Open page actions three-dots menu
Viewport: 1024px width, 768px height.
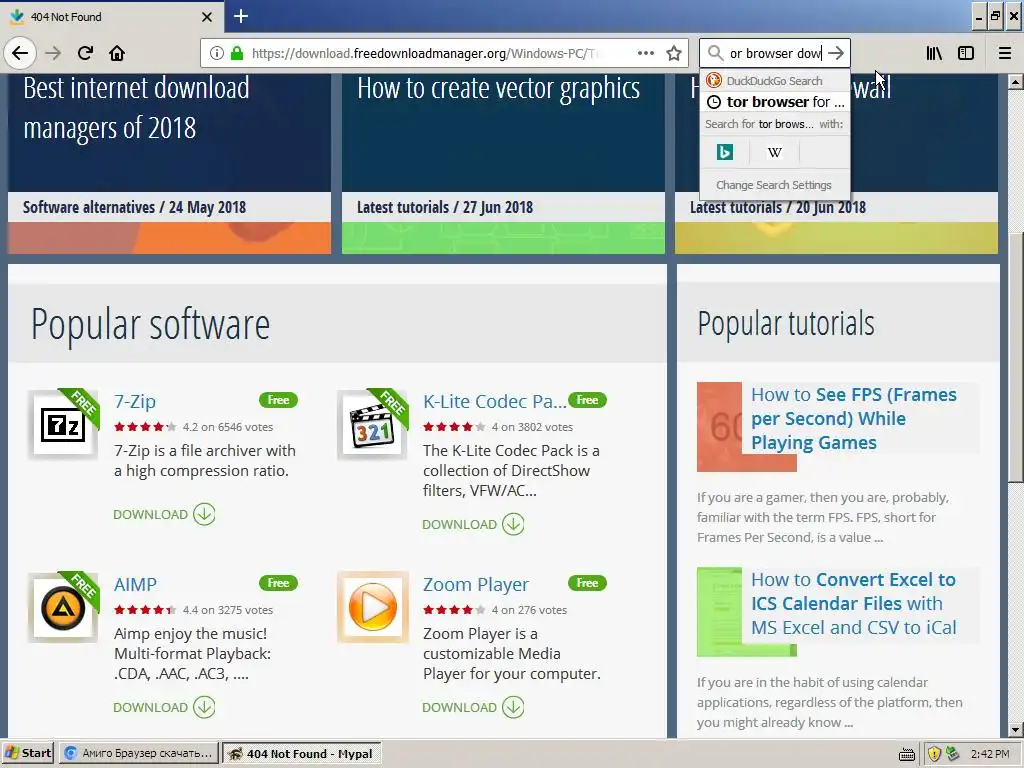(x=645, y=53)
